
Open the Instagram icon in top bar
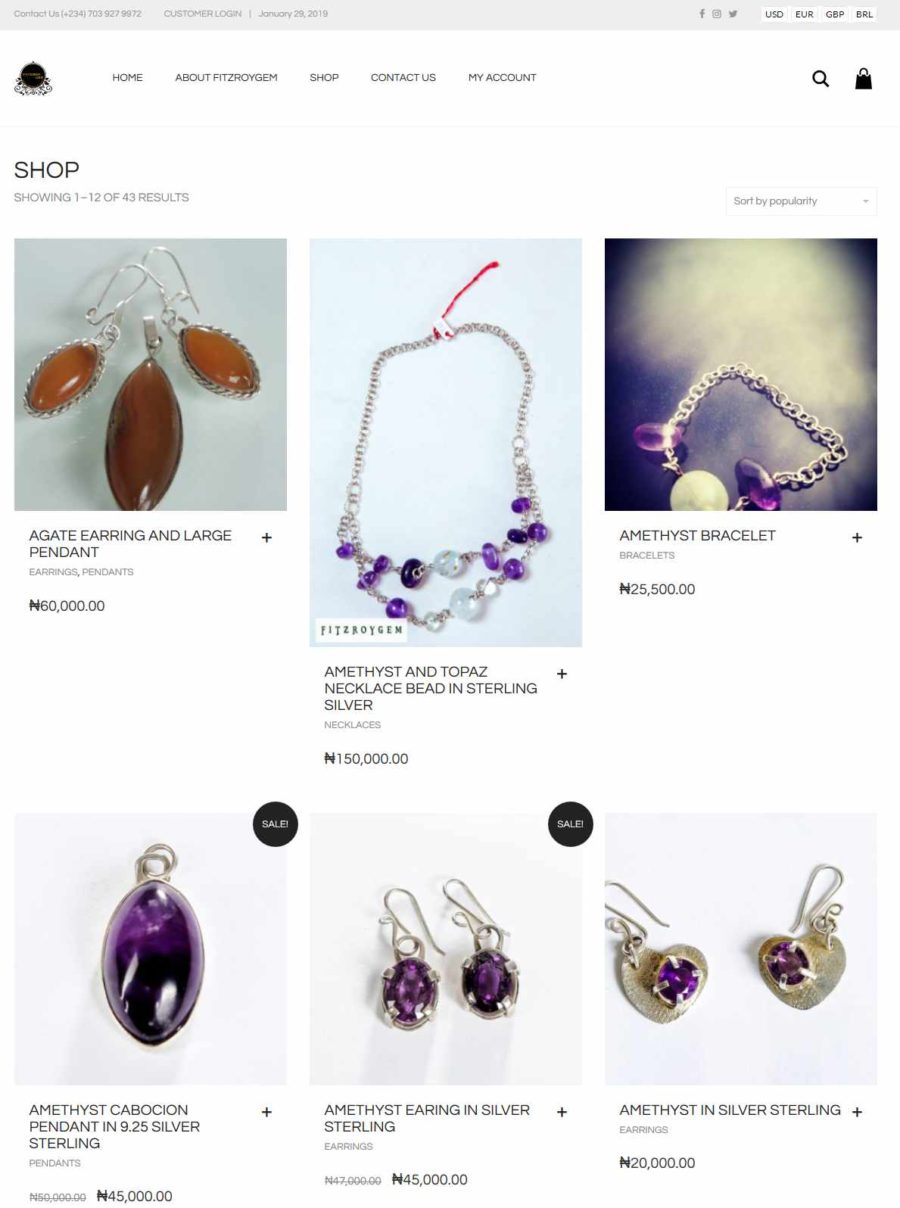click(717, 14)
